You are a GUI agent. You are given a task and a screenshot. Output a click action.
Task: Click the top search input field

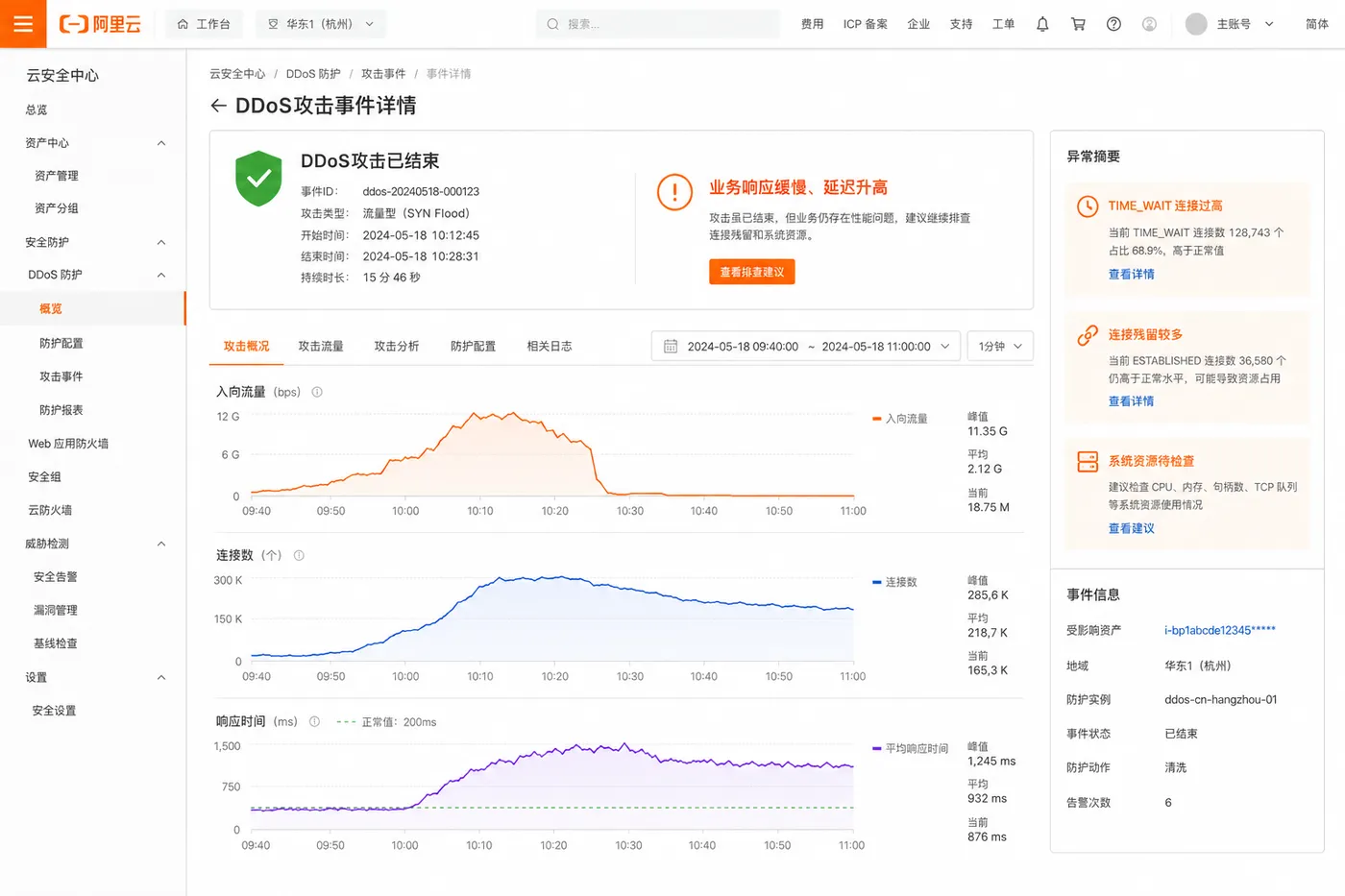pyautogui.click(x=658, y=24)
